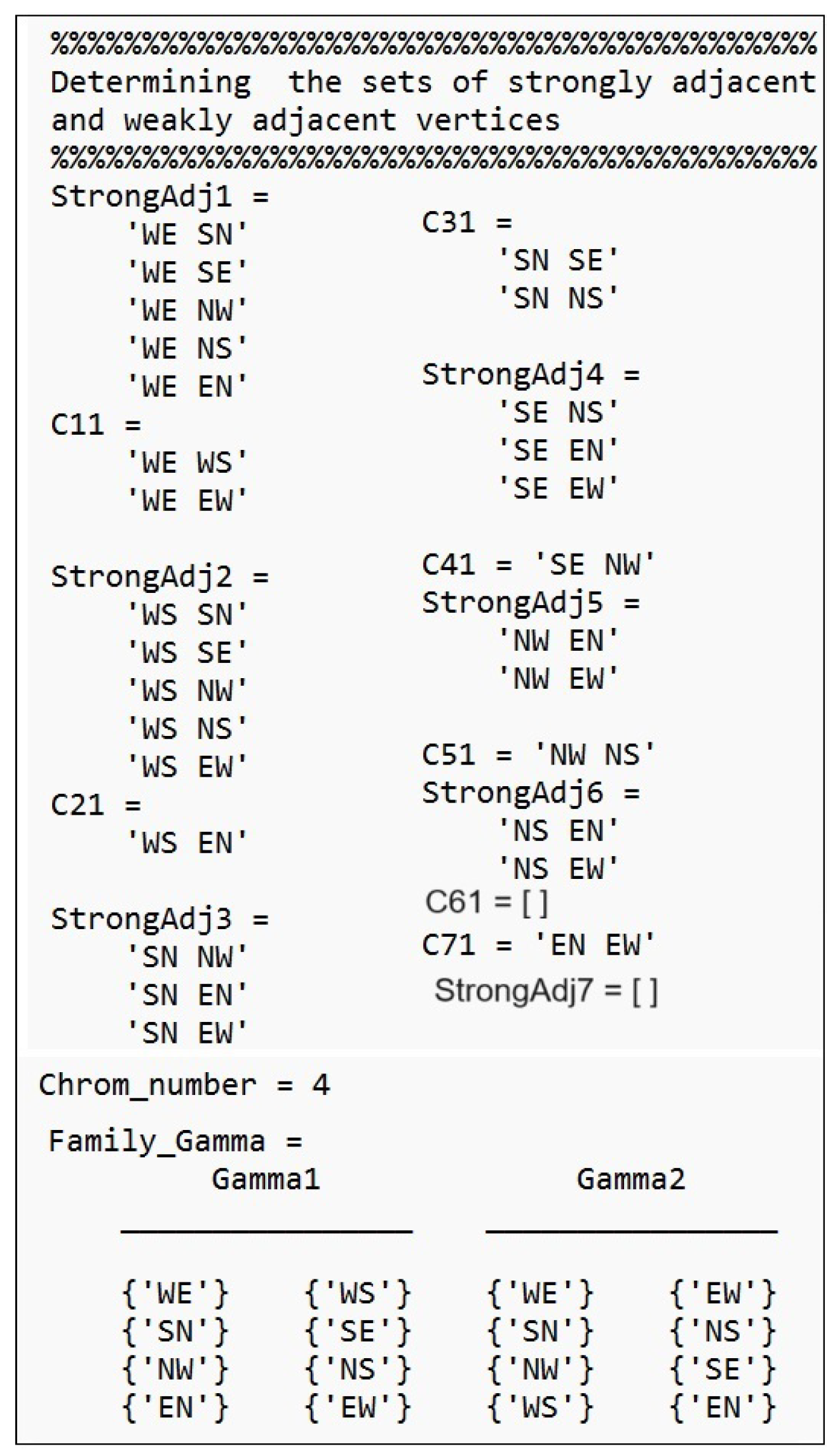Select the 'WE WS' entry under C11
The image size is (835, 1456).
(x=187, y=463)
